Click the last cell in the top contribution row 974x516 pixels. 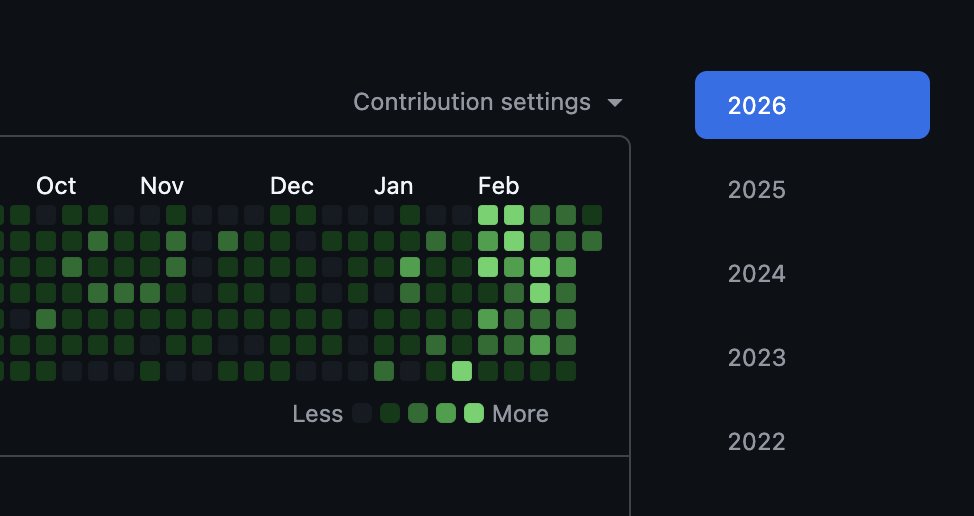[592, 215]
